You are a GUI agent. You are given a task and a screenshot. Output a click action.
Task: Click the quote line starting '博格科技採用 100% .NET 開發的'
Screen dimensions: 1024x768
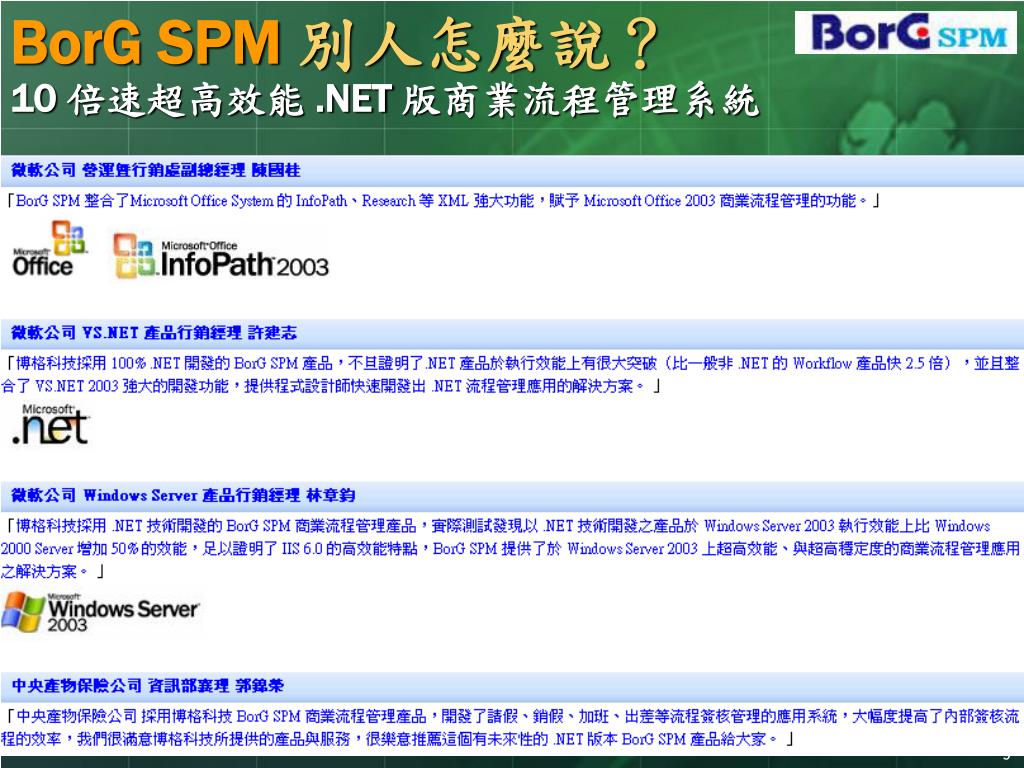click(x=512, y=364)
